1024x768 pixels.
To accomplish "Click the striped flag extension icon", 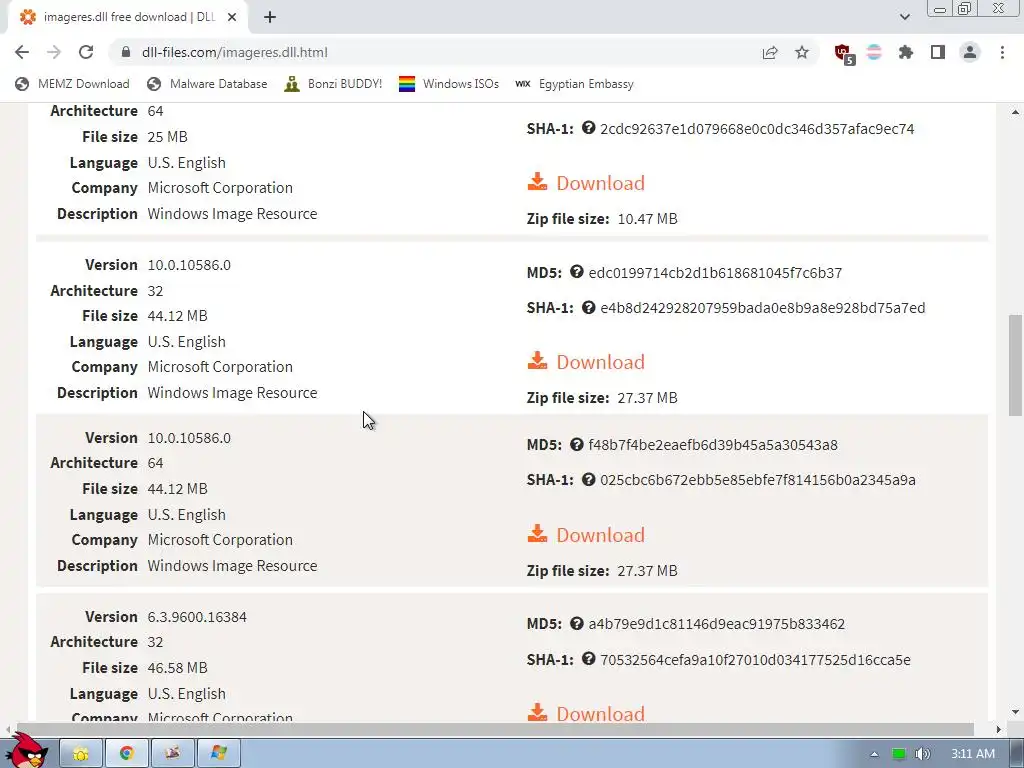I will (874, 52).
